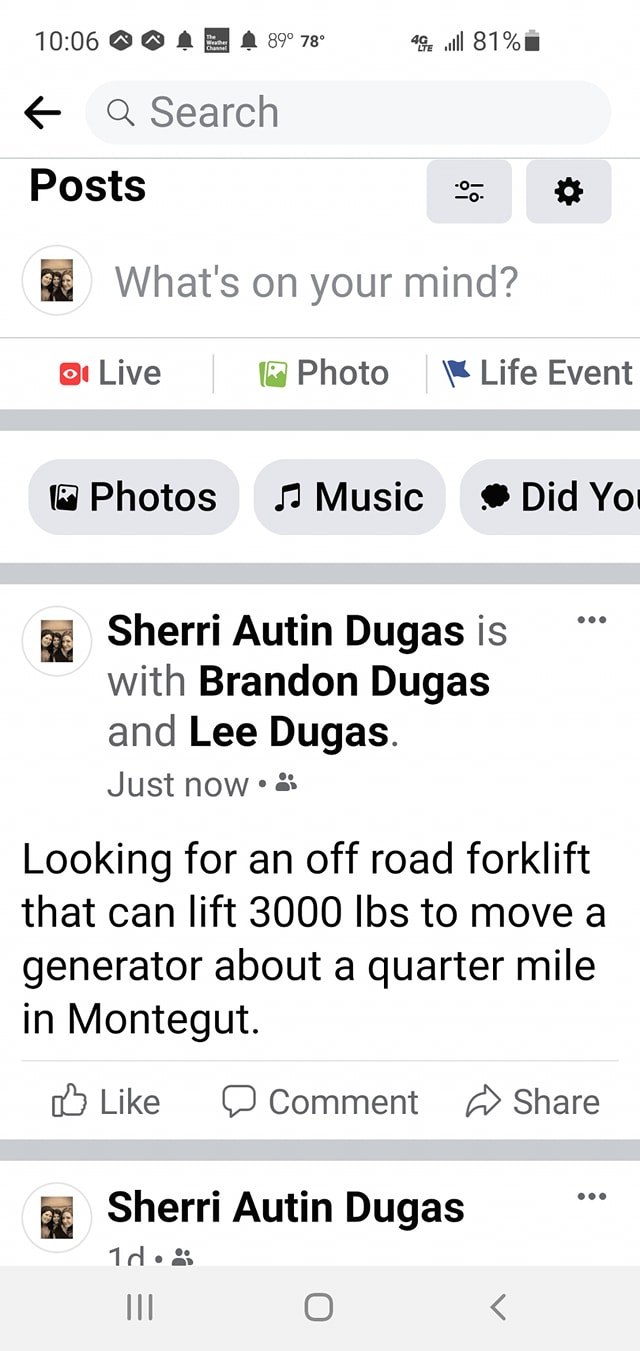
Task: Tap the back arrow beside Search
Action: pyautogui.click(x=42, y=113)
